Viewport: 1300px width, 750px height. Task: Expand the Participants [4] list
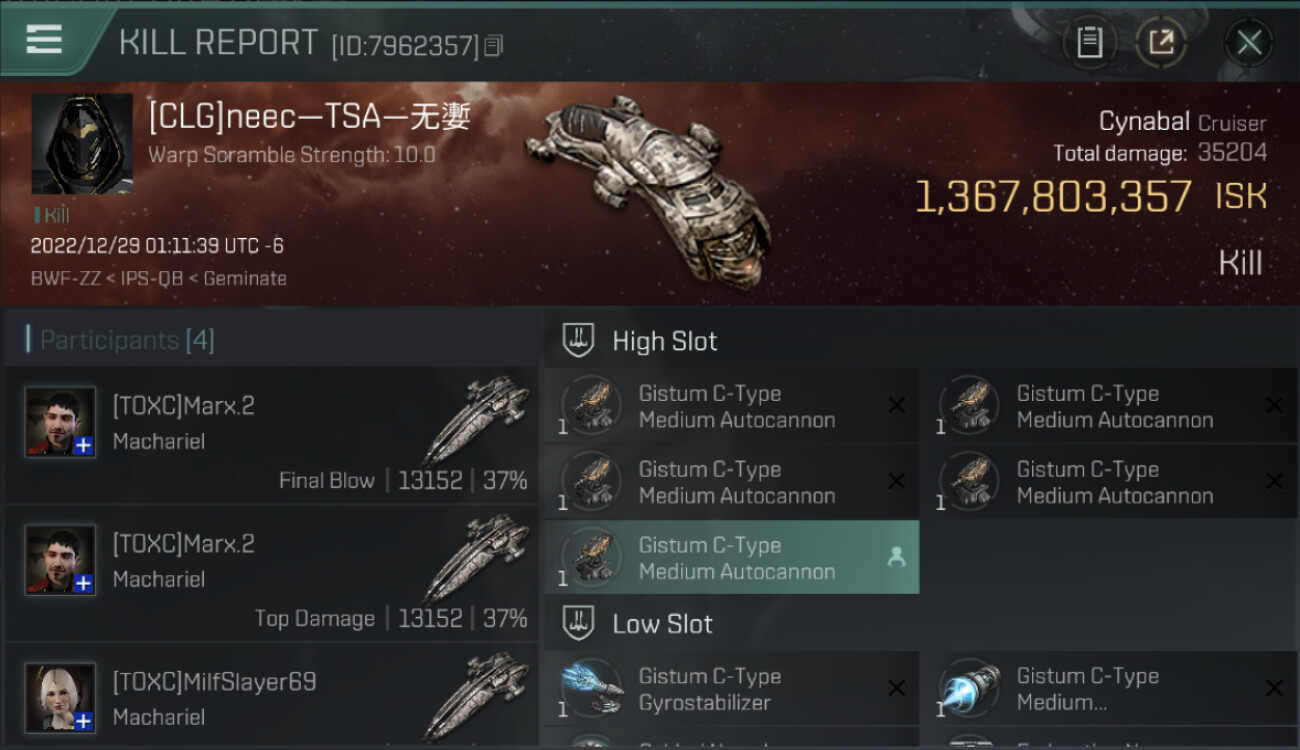(x=127, y=340)
